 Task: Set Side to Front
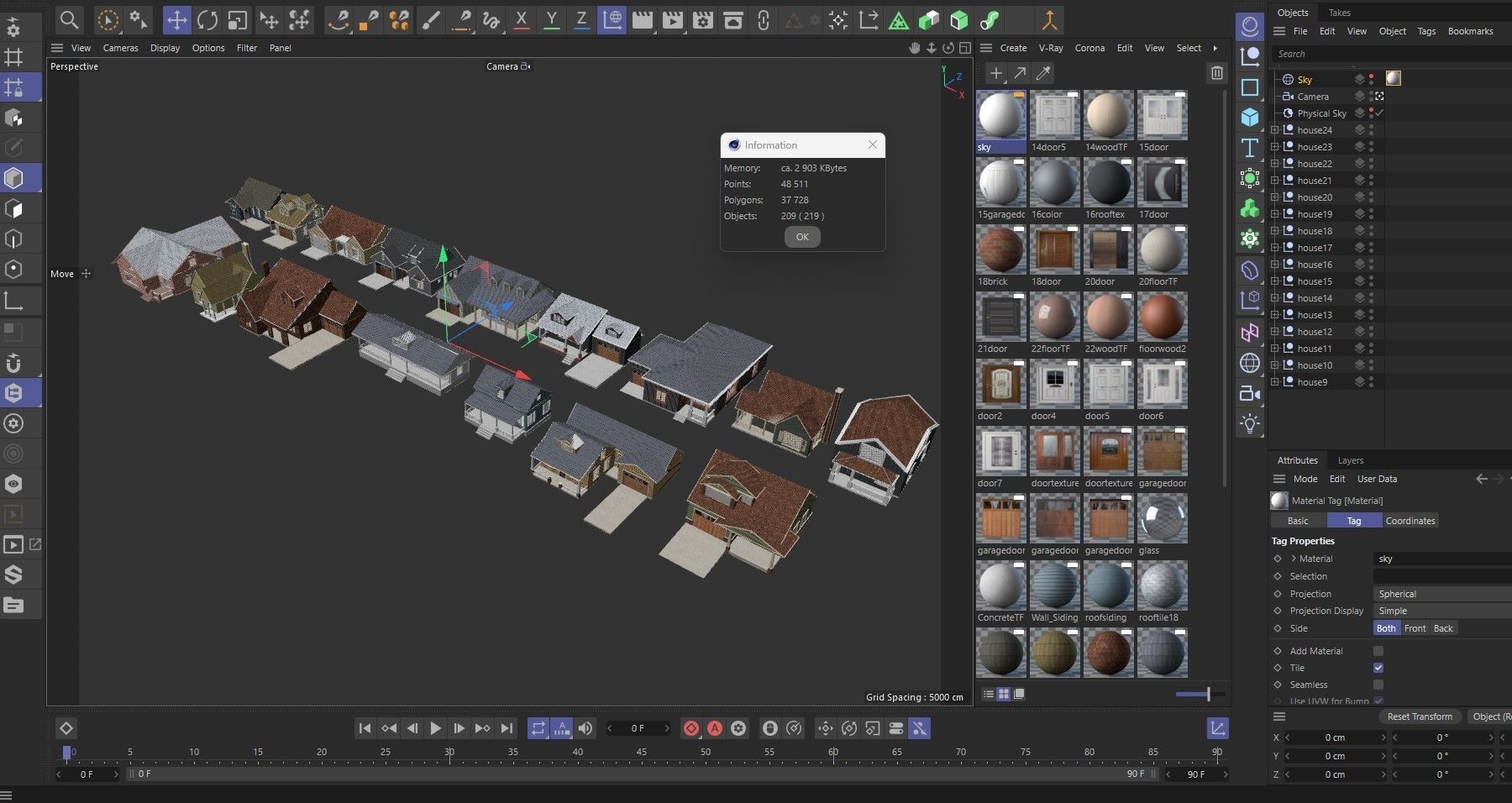pyautogui.click(x=1415, y=628)
